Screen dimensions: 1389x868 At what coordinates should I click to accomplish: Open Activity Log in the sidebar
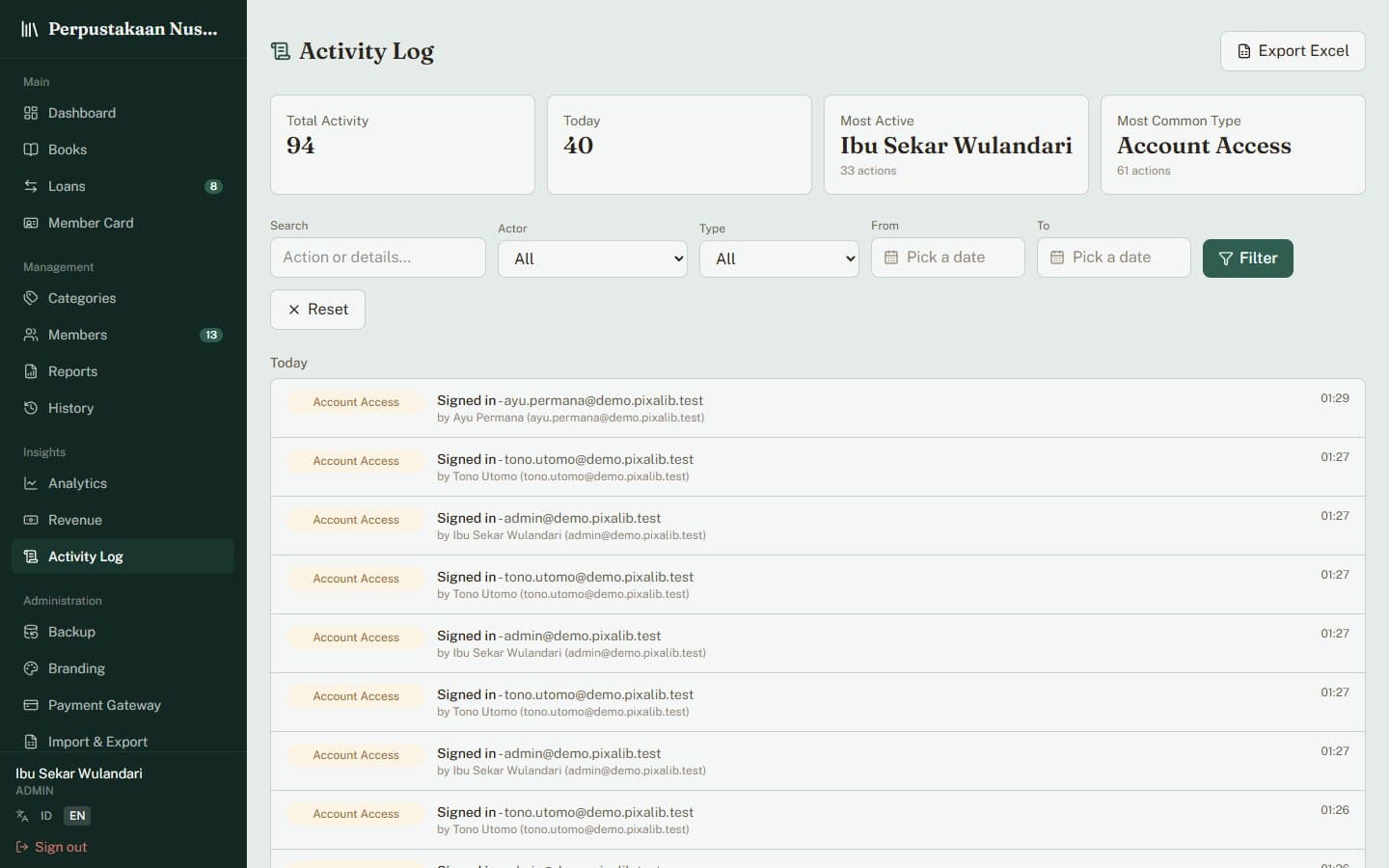123,556
